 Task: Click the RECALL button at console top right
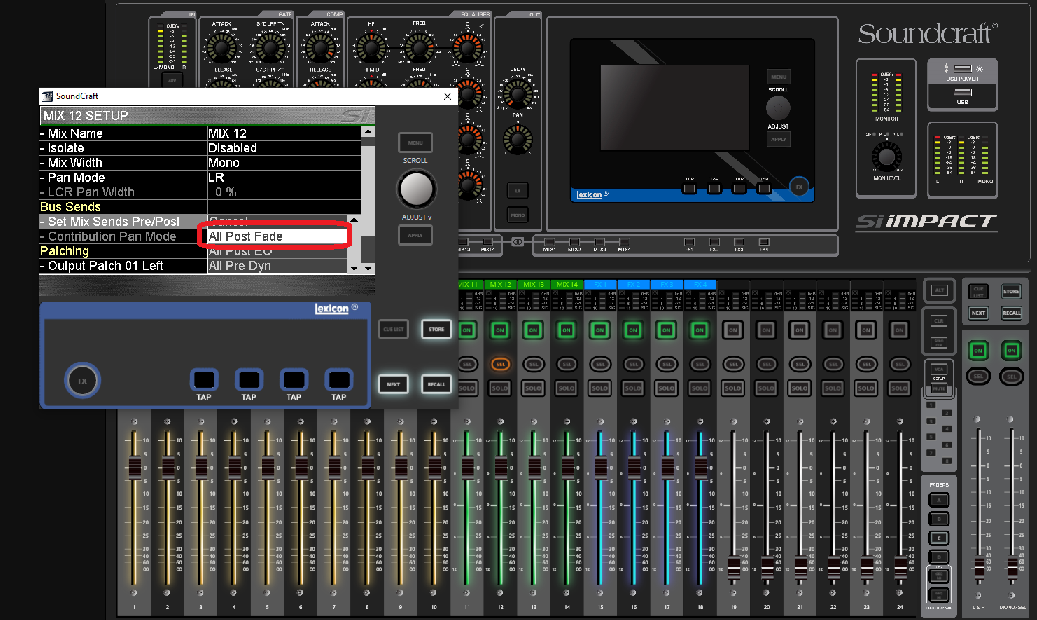click(1011, 312)
